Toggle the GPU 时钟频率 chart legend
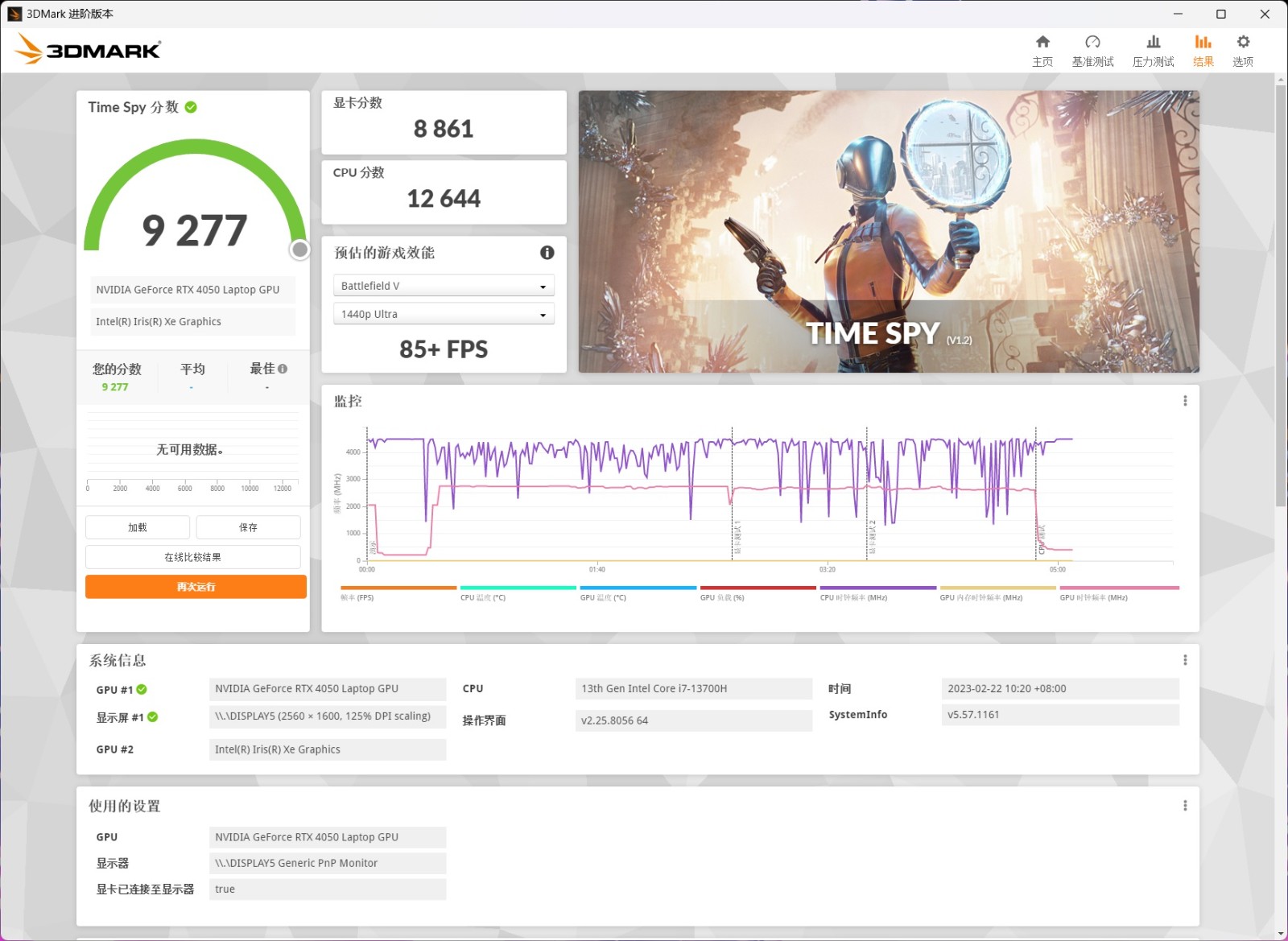1288x941 pixels. click(1119, 593)
